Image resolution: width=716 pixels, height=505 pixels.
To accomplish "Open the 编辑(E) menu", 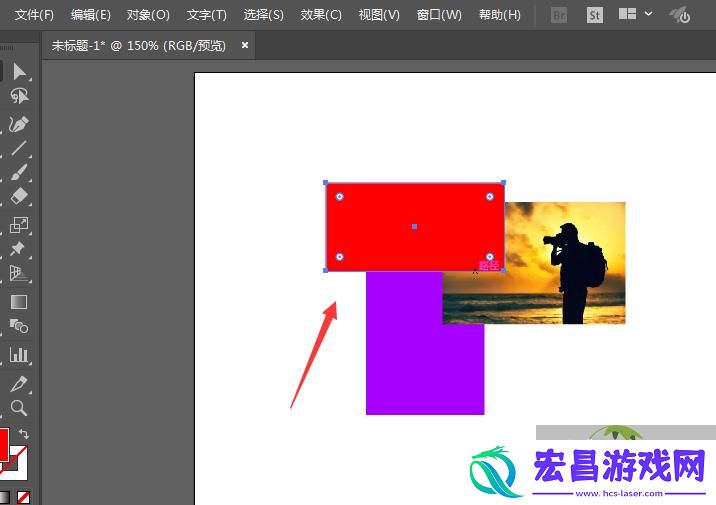I will pyautogui.click(x=90, y=15).
